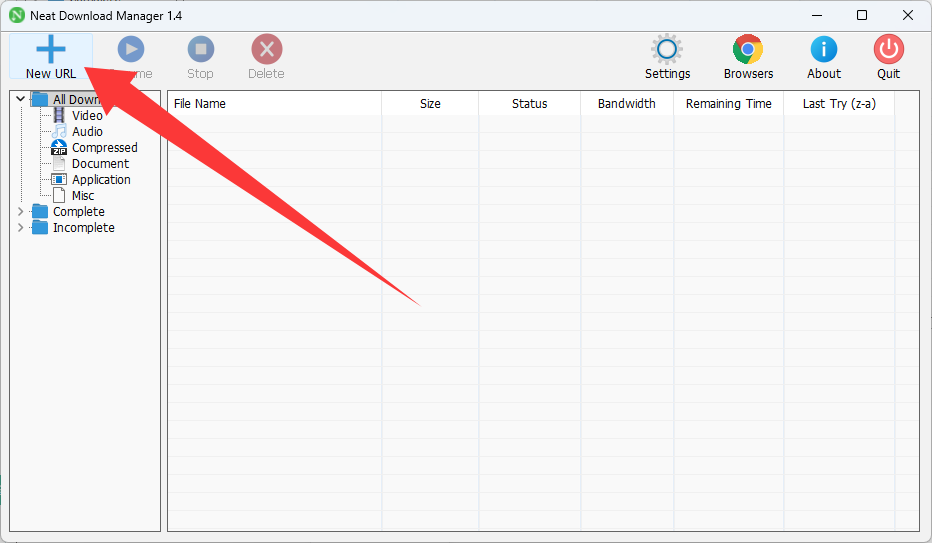Select the Video category
Screen dimensions: 932x543
click(87, 116)
